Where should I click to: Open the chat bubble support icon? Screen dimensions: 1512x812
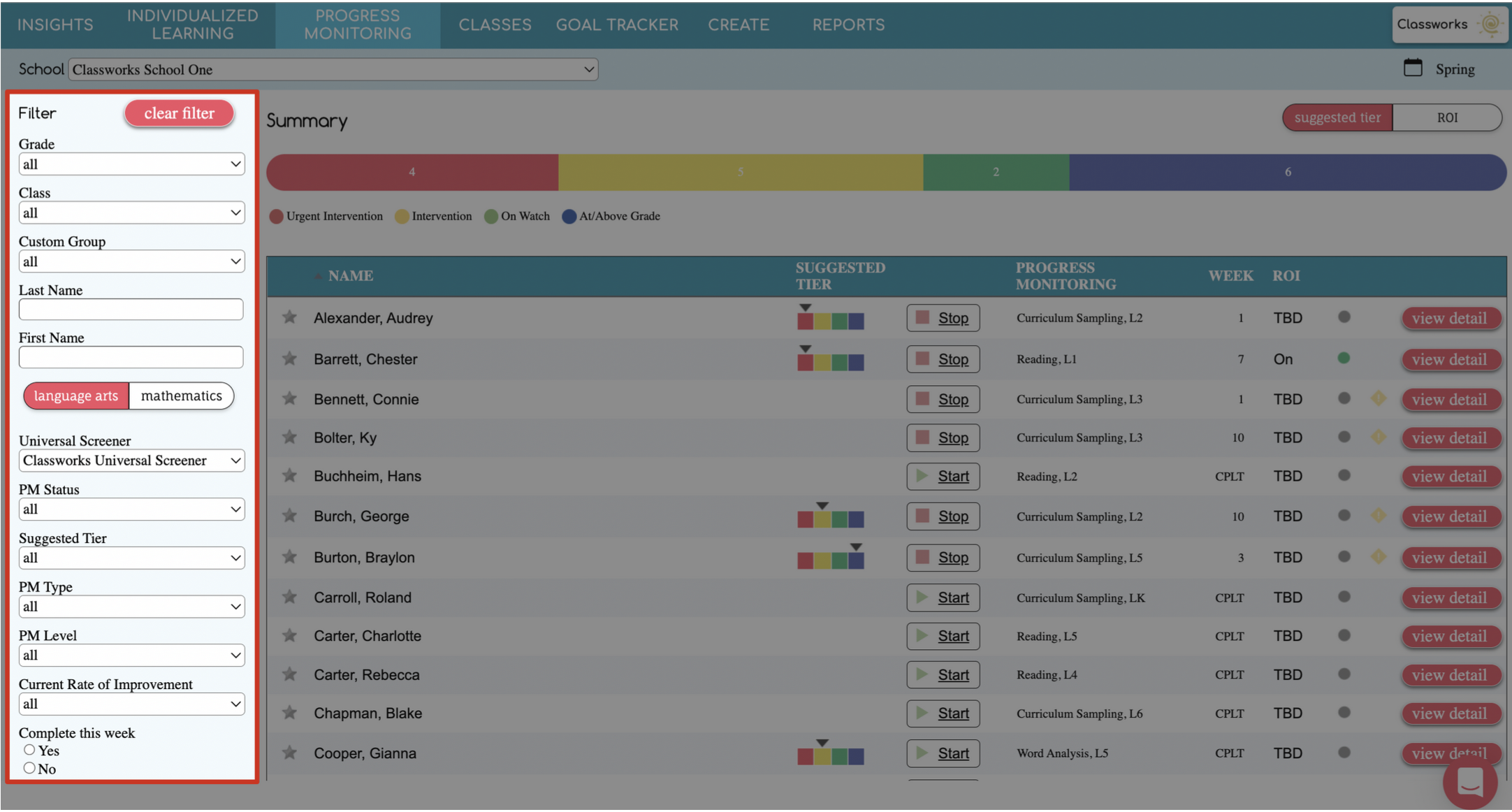click(1469, 783)
